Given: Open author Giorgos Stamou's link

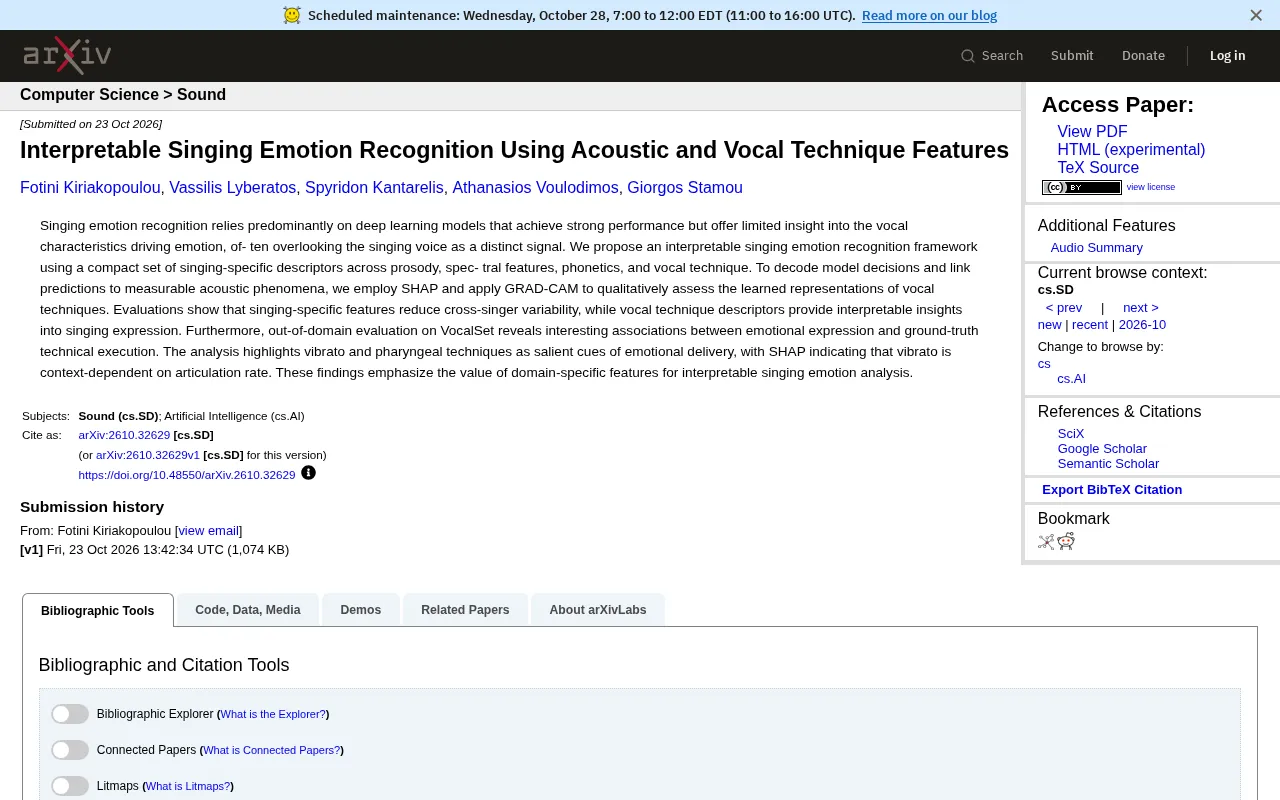Looking at the screenshot, I should pyautogui.click(x=685, y=188).
